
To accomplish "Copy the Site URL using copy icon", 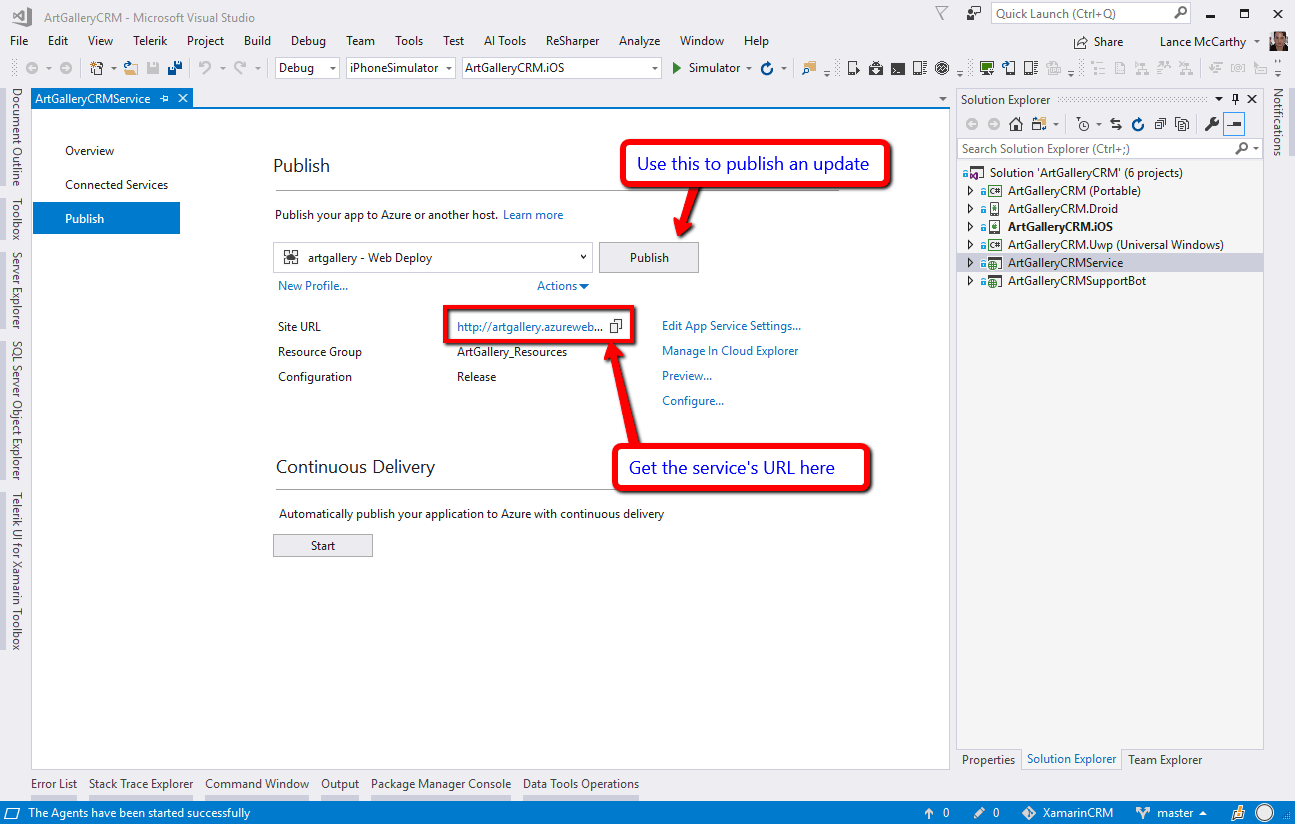I will tap(617, 326).
